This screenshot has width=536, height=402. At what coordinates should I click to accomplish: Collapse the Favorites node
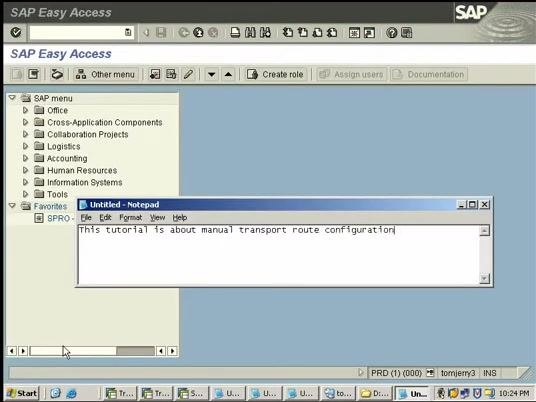[x=12, y=206]
